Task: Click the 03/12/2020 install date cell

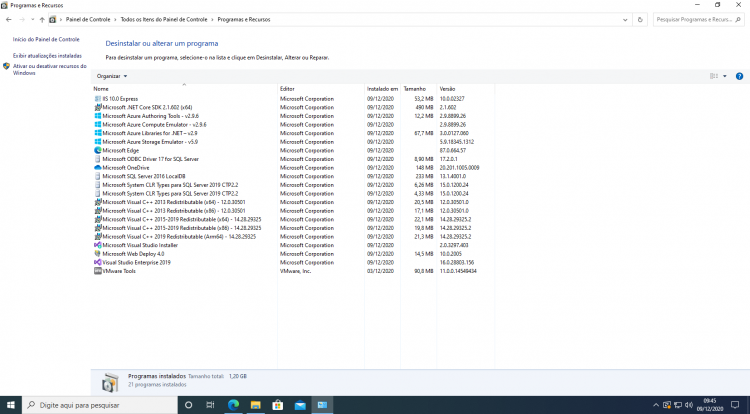Action: coord(380,271)
